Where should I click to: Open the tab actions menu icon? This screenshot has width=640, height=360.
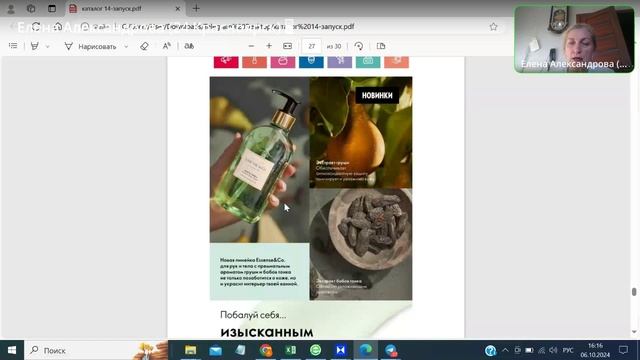(51, 8)
